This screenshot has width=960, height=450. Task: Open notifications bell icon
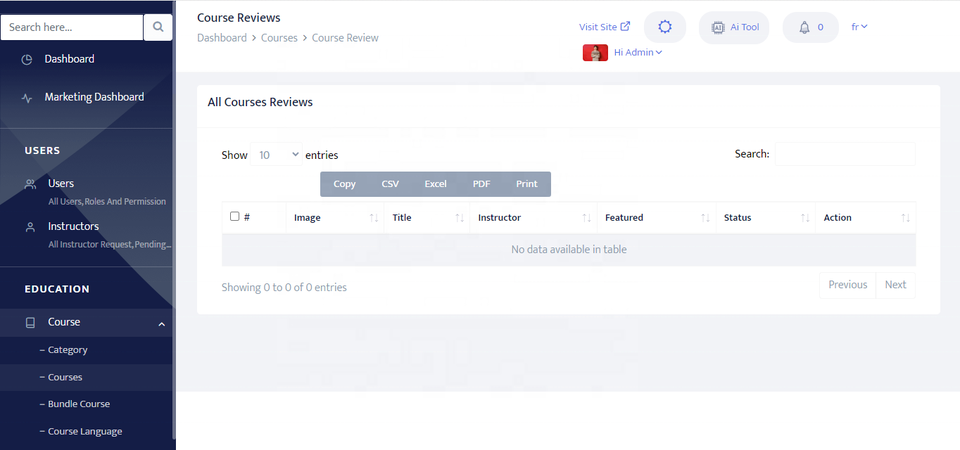(x=804, y=27)
